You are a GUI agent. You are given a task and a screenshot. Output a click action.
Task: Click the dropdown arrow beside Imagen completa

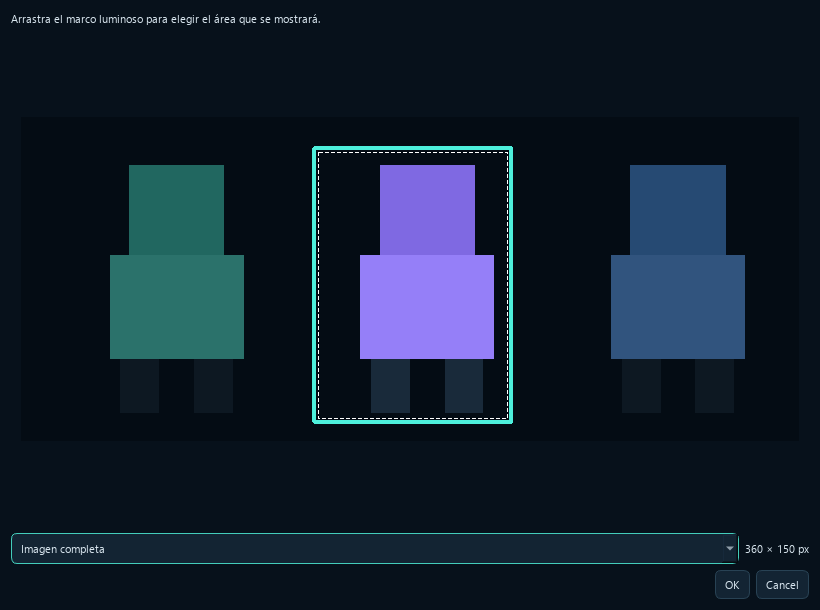point(730,549)
